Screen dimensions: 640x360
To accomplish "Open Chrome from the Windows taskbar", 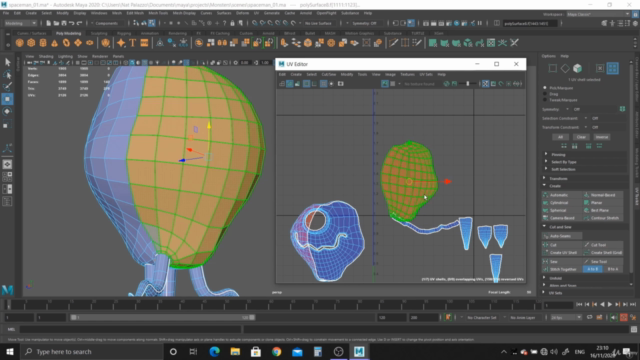I will click(x=276, y=351).
